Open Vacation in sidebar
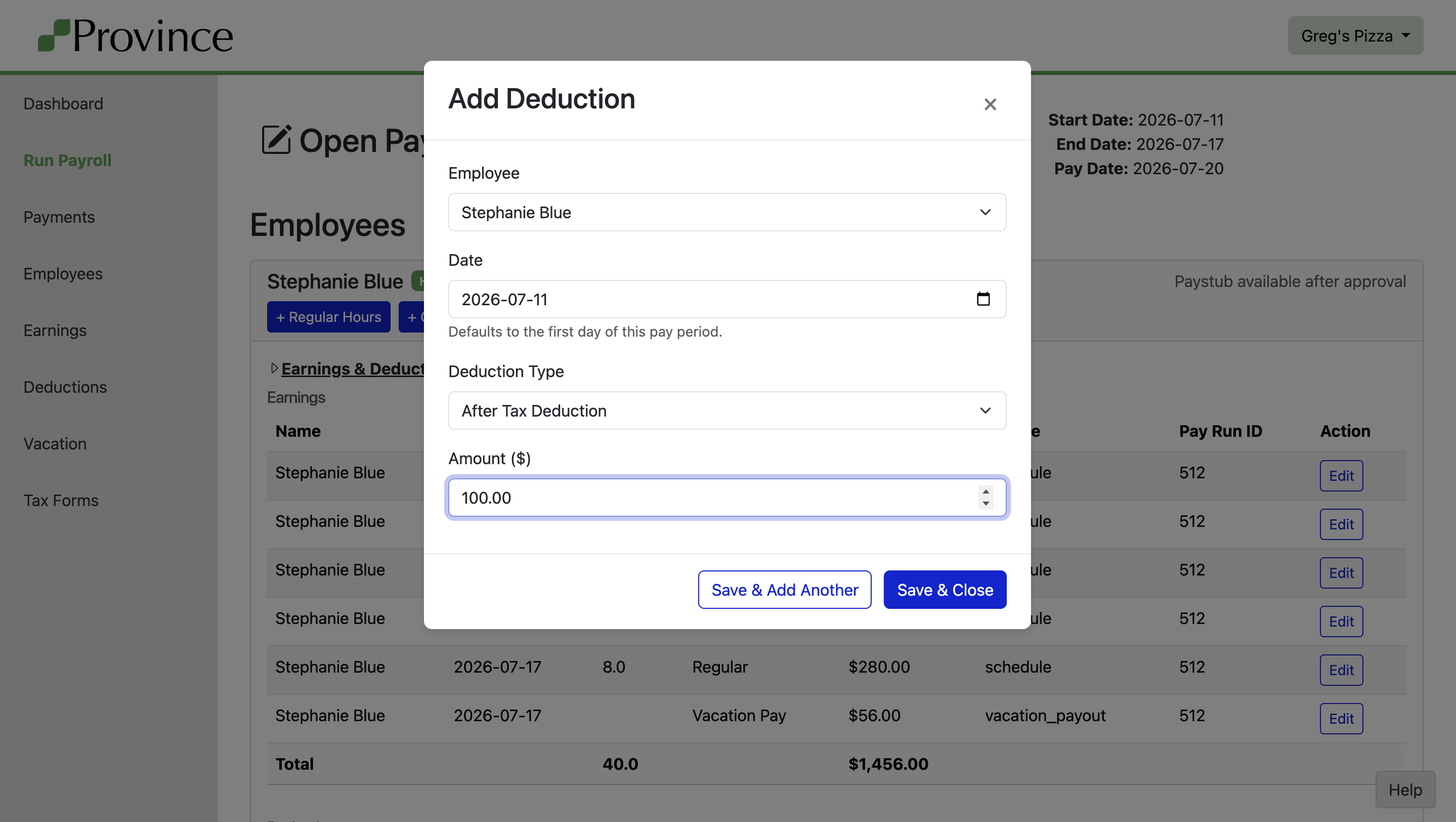The image size is (1456, 822). point(55,444)
